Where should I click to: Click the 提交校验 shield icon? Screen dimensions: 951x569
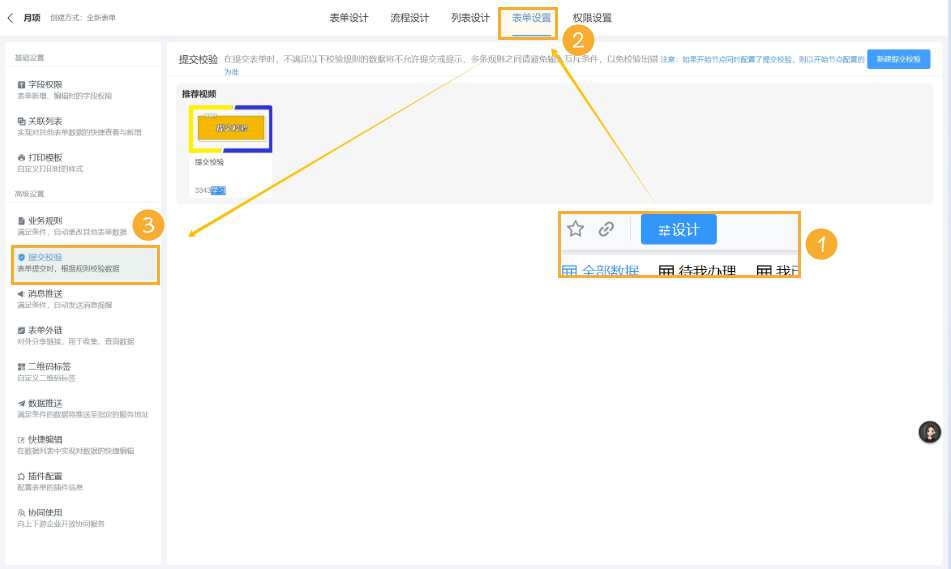coord(21,257)
